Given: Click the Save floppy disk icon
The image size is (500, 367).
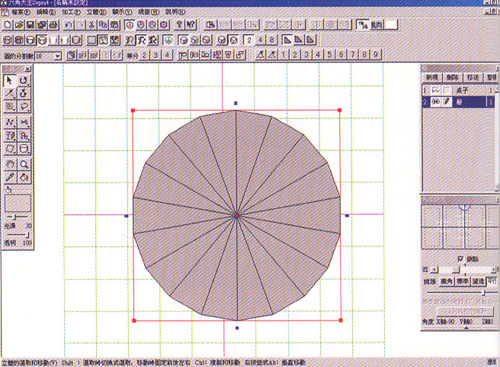Looking at the screenshot, I should (30, 25).
